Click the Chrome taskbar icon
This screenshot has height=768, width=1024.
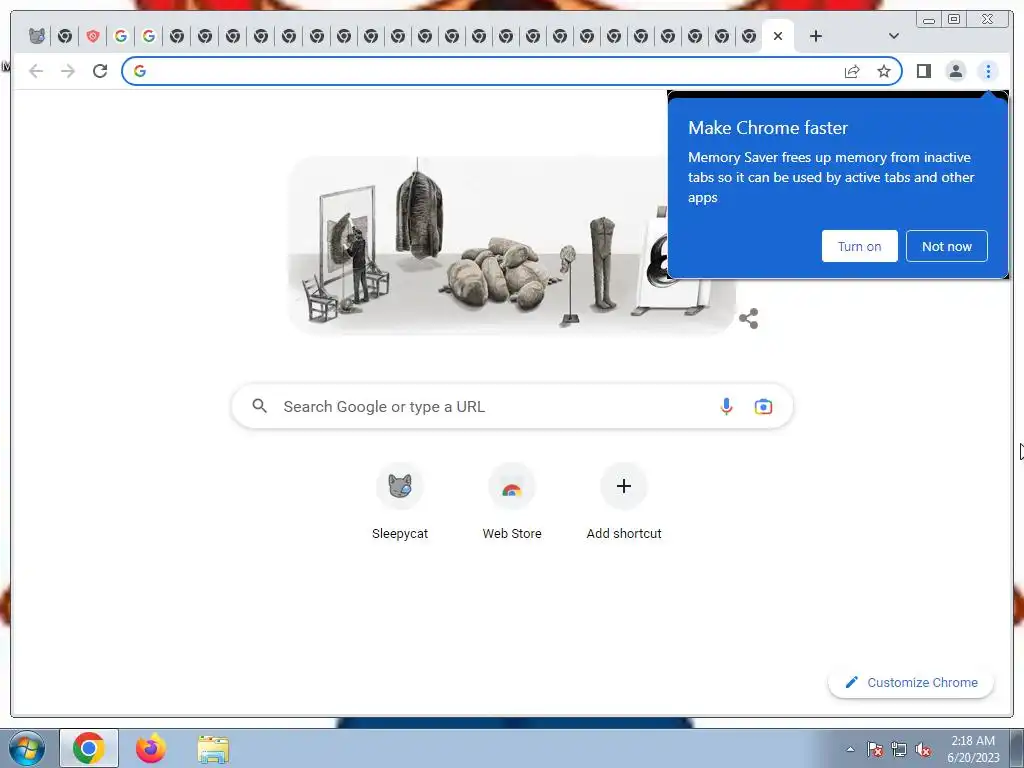pos(89,748)
